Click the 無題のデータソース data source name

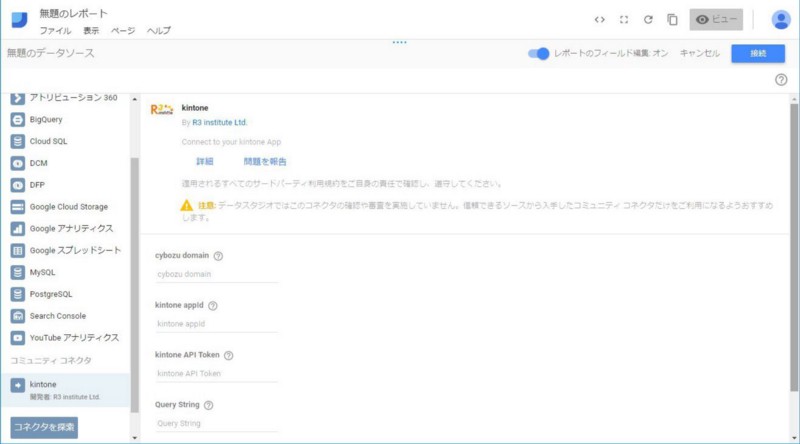[51, 53]
